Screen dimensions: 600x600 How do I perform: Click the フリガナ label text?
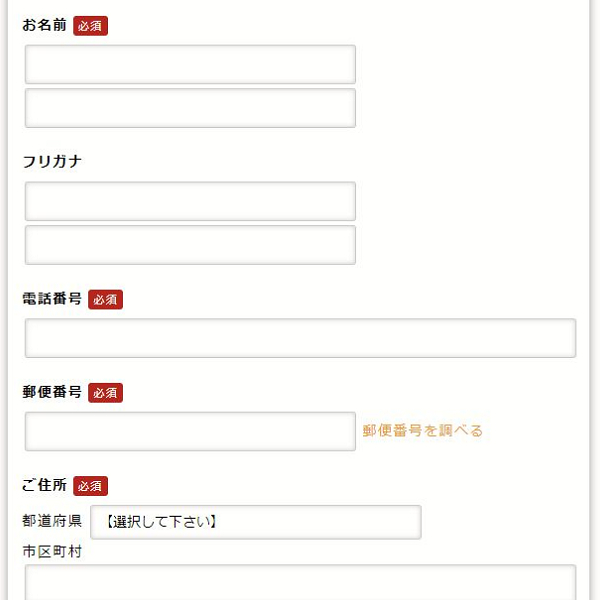pos(51,162)
